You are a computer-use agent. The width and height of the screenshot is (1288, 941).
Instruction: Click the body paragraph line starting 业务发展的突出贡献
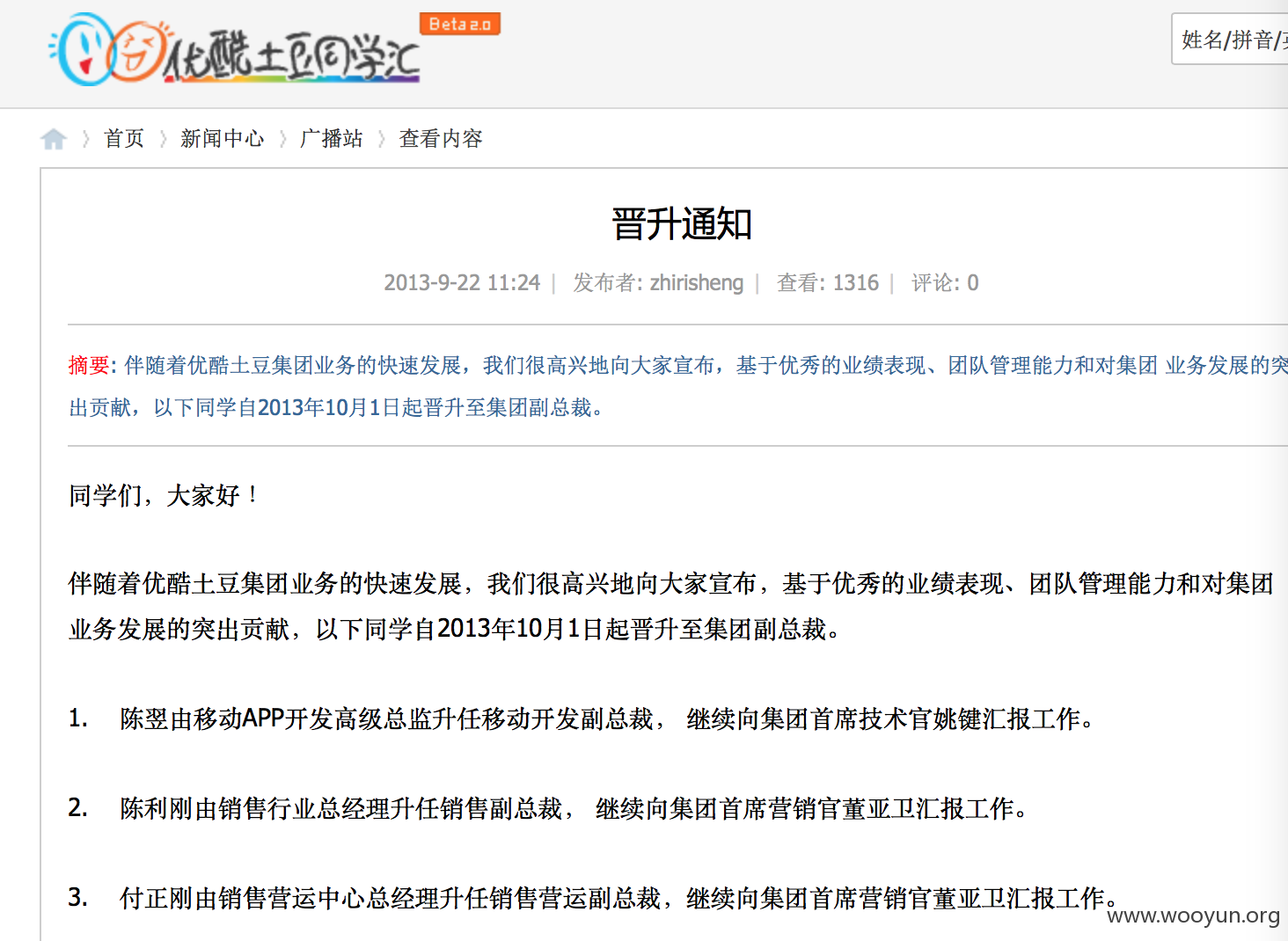tap(455, 630)
